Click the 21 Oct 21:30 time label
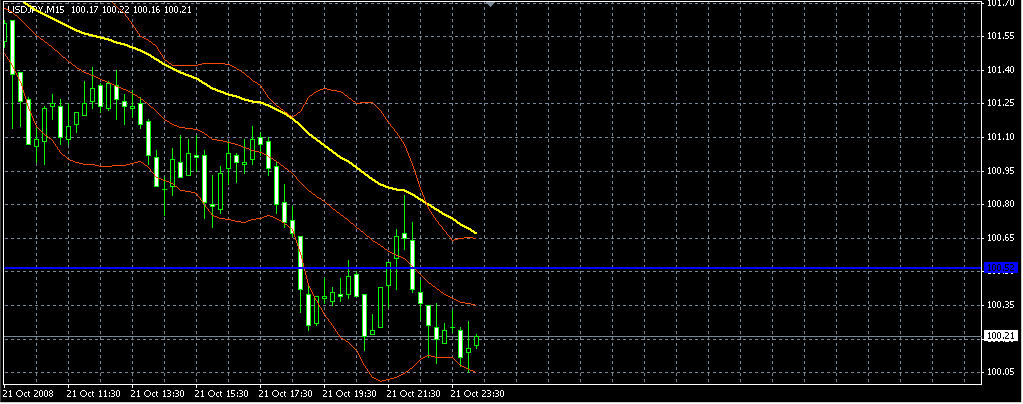This screenshot has width=1023, height=404. tap(414, 394)
